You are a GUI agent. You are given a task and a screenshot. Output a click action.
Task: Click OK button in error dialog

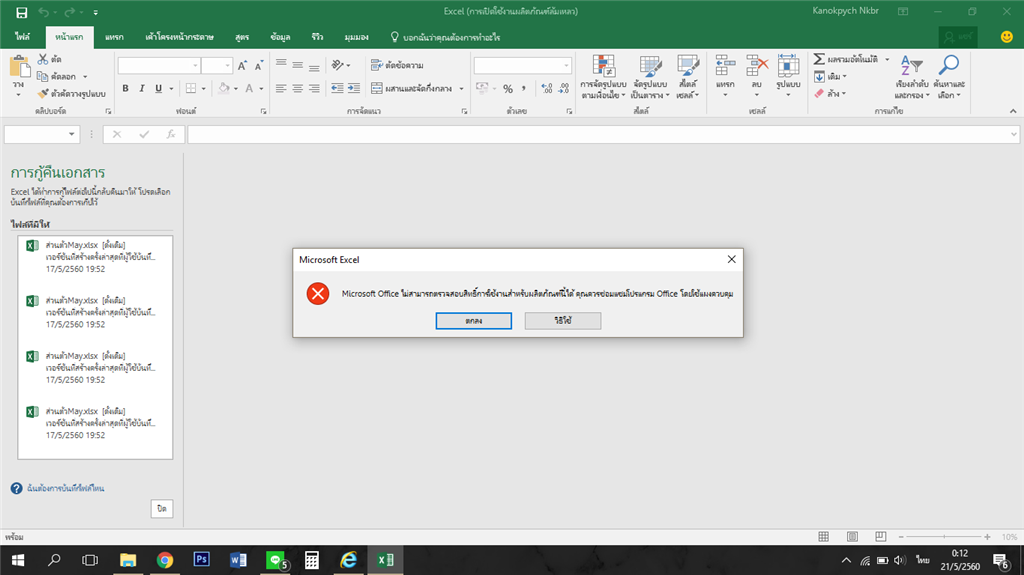[x=473, y=321]
